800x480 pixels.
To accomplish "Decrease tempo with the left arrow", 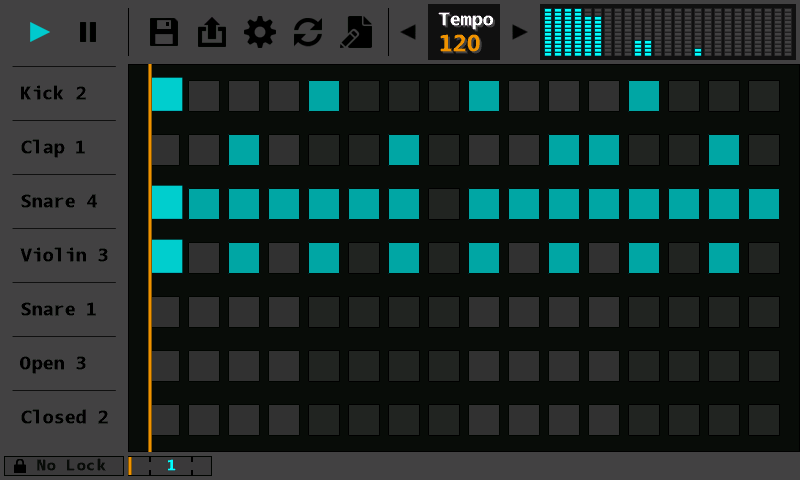I will coord(408,32).
